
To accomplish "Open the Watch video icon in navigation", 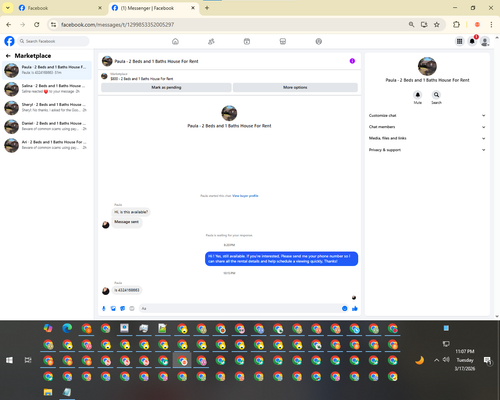I will pos(247,41).
